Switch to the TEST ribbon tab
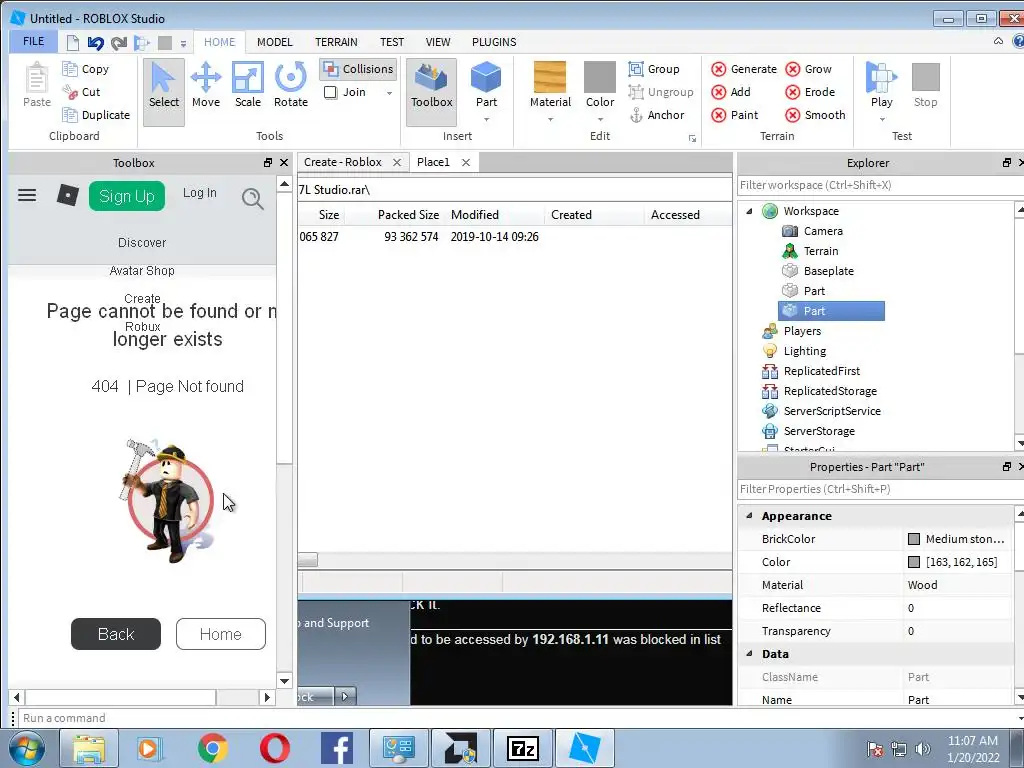The width and height of the screenshot is (1024, 768). pyautogui.click(x=392, y=42)
